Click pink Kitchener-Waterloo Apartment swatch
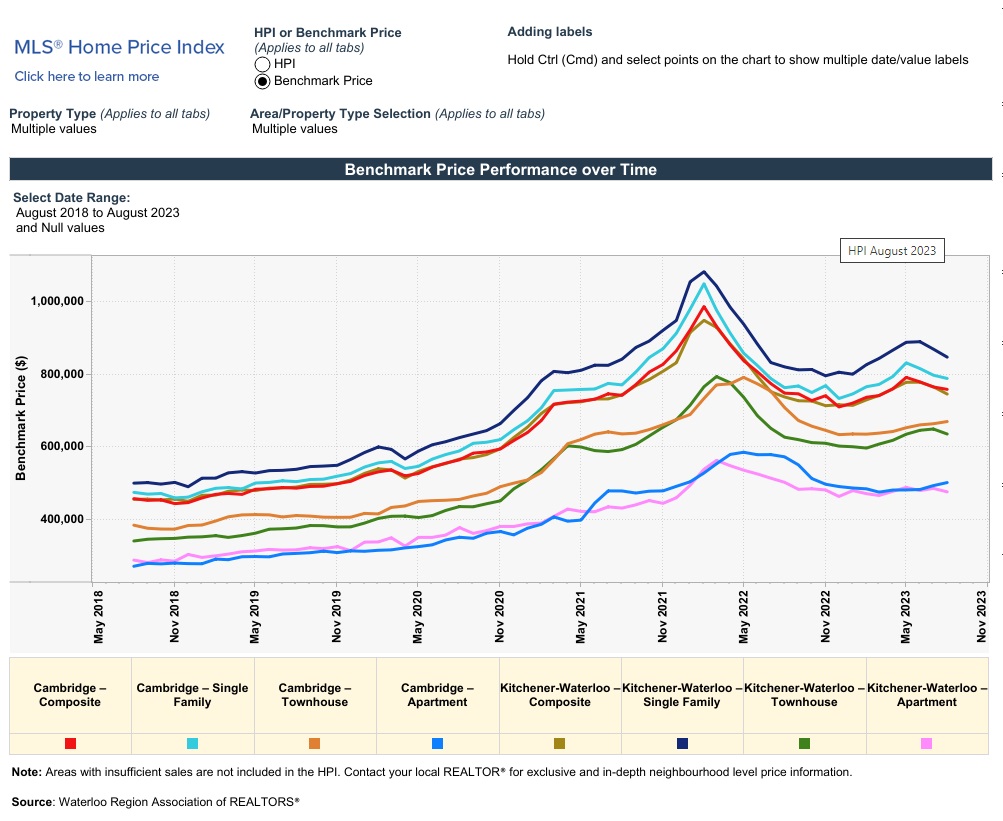 [926, 744]
